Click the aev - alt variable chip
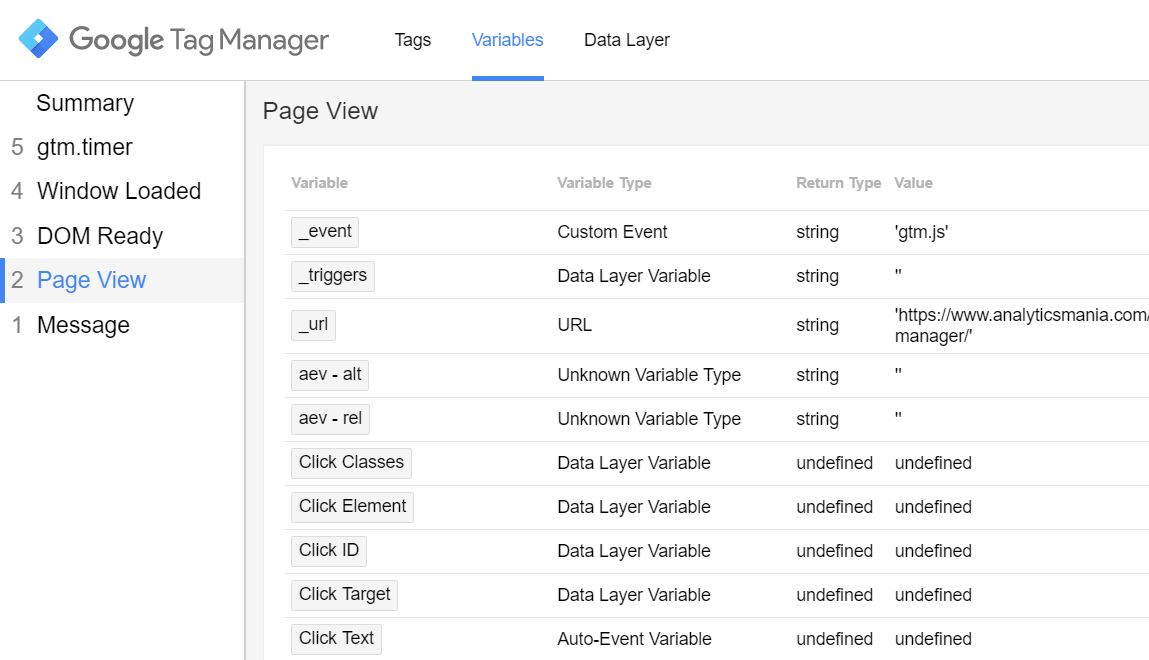1149x660 pixels. 330,375
